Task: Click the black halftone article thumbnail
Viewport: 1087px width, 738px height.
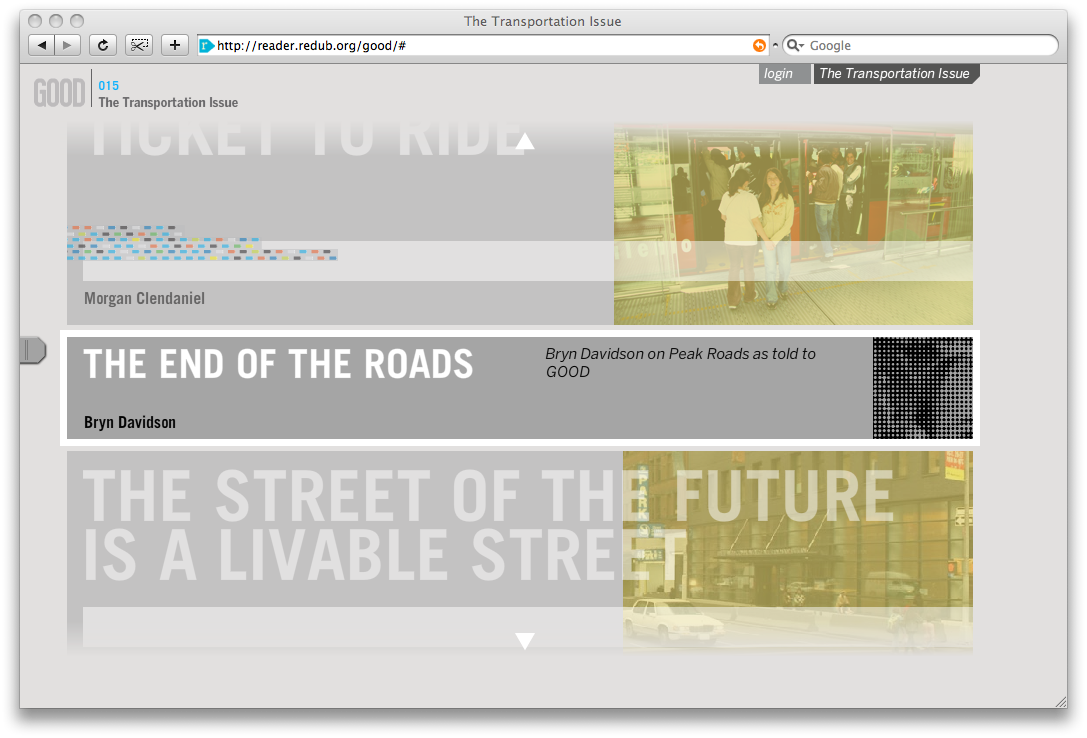Action: coord(923,388)
